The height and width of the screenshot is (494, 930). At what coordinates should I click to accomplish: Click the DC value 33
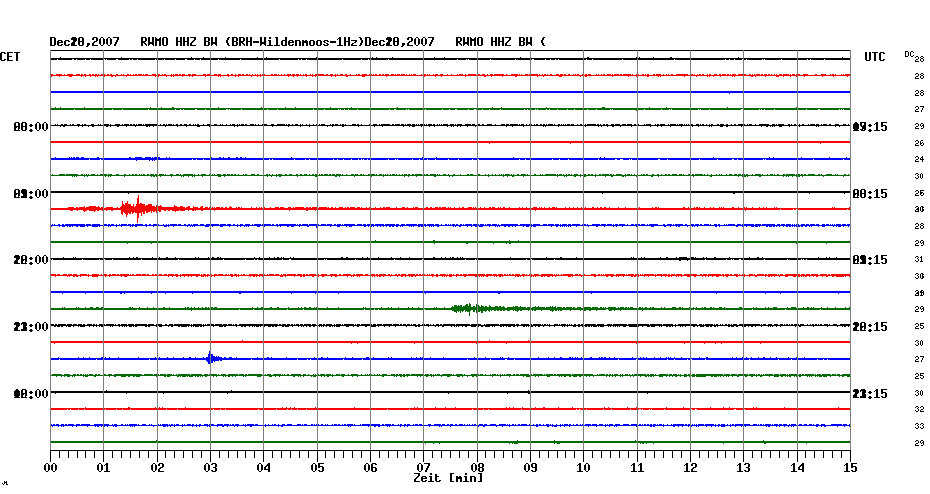pos(919,426)
